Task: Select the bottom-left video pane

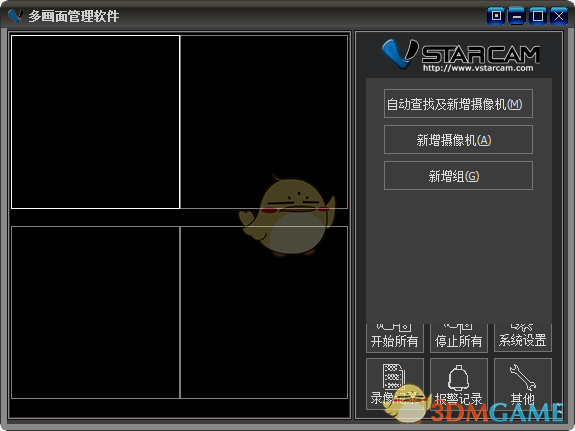Action: [95, 313]
